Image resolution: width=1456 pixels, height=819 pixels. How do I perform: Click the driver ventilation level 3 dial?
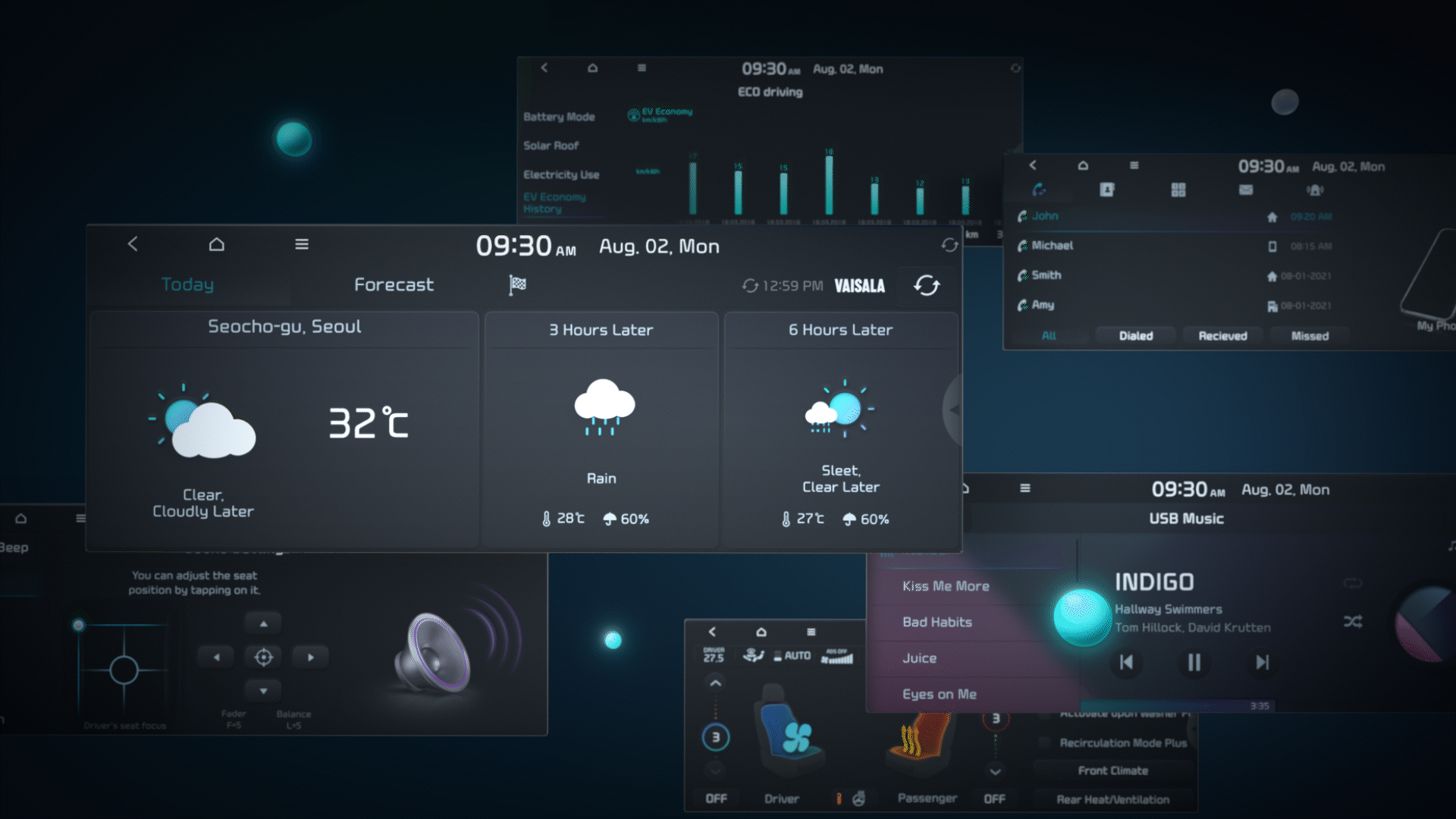[715, 737]
